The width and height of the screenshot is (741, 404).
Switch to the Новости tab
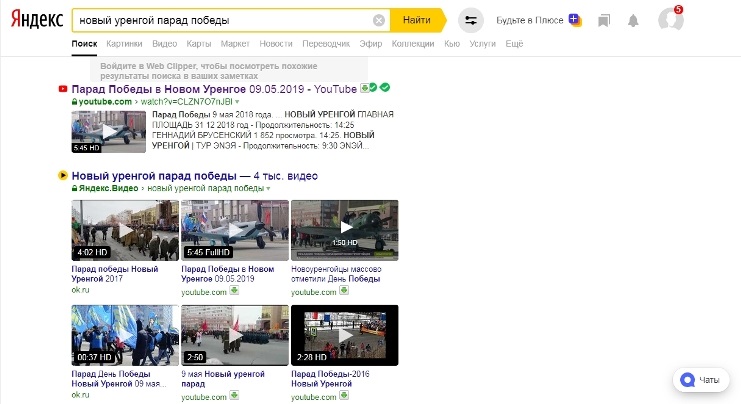tap(276, 43)
